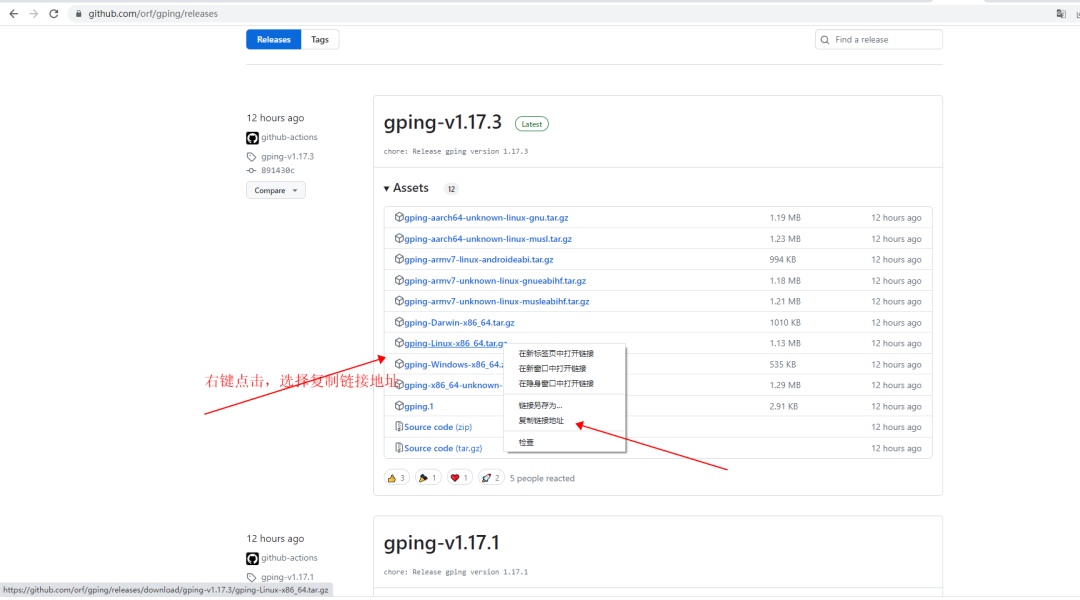Viewport: 1080px width, 600px height.
Task: Open the gping-v1.17.3 tag link in sidebar
Action: pos(287,156)
